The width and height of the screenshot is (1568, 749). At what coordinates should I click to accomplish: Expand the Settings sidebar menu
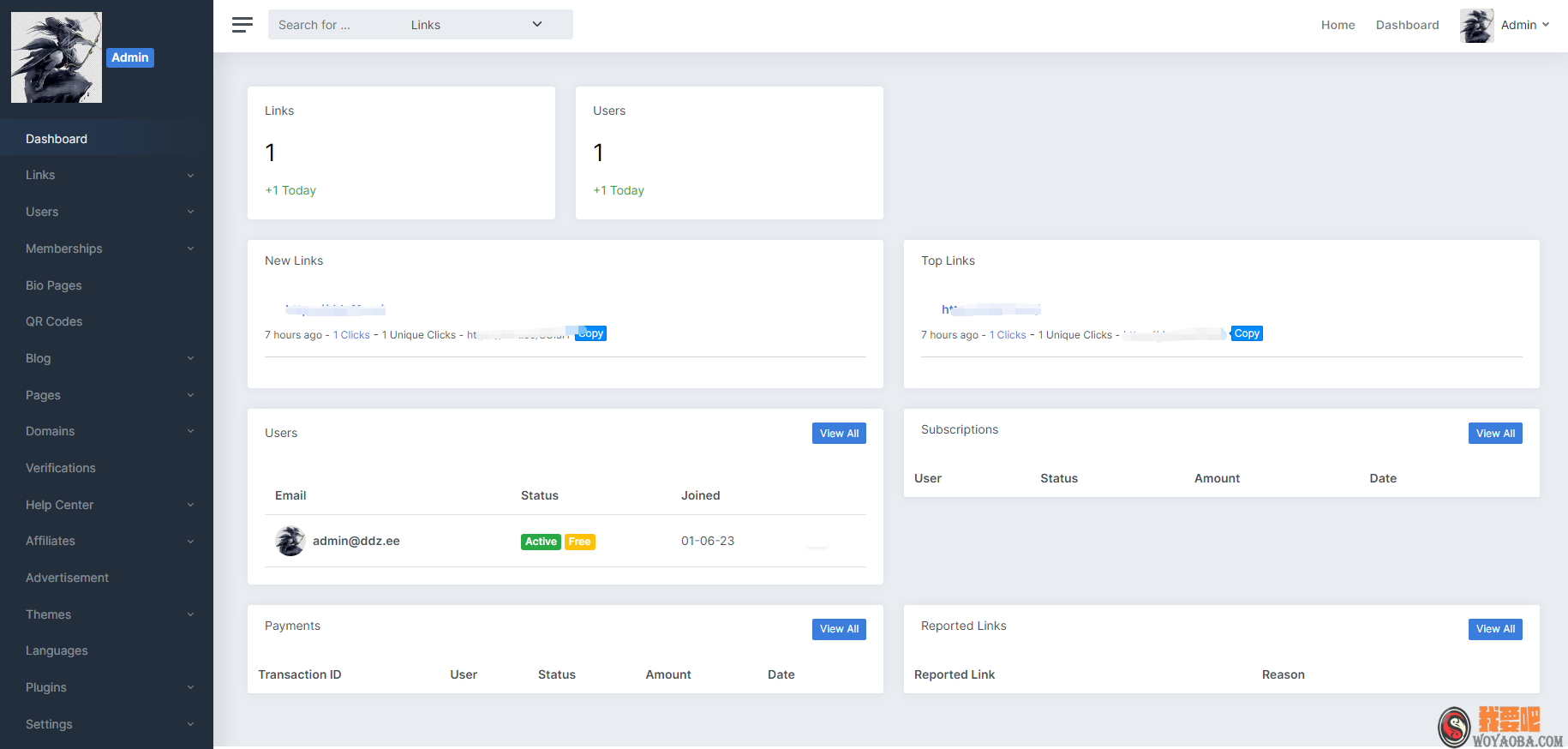106,724
